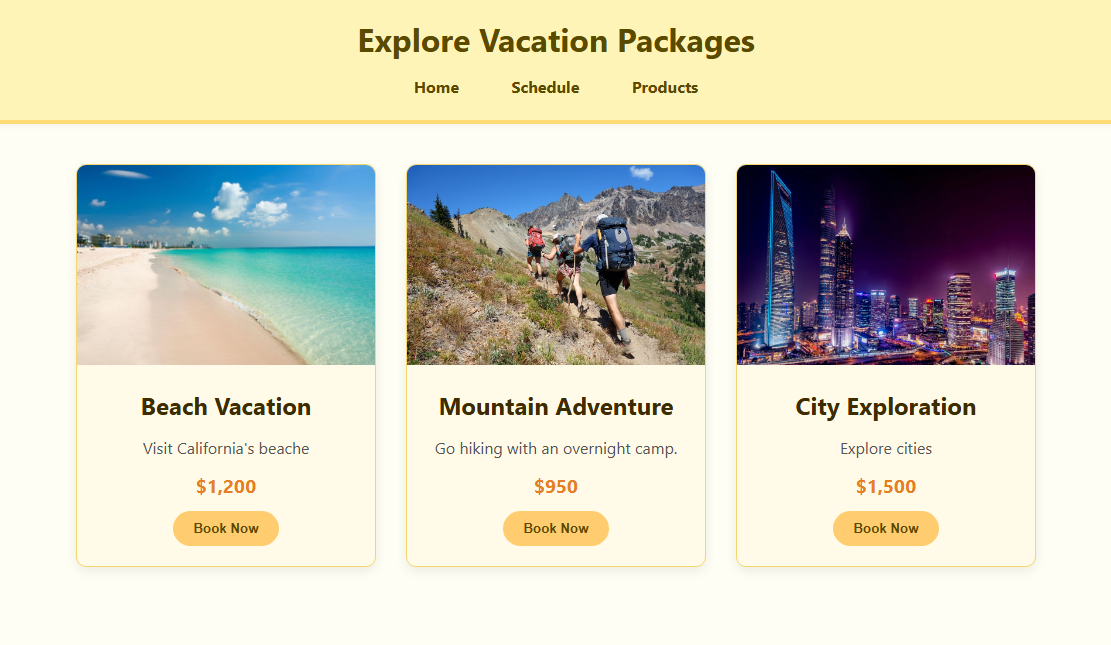Click the Explore Vacation Packages heading

click(556, 41)
